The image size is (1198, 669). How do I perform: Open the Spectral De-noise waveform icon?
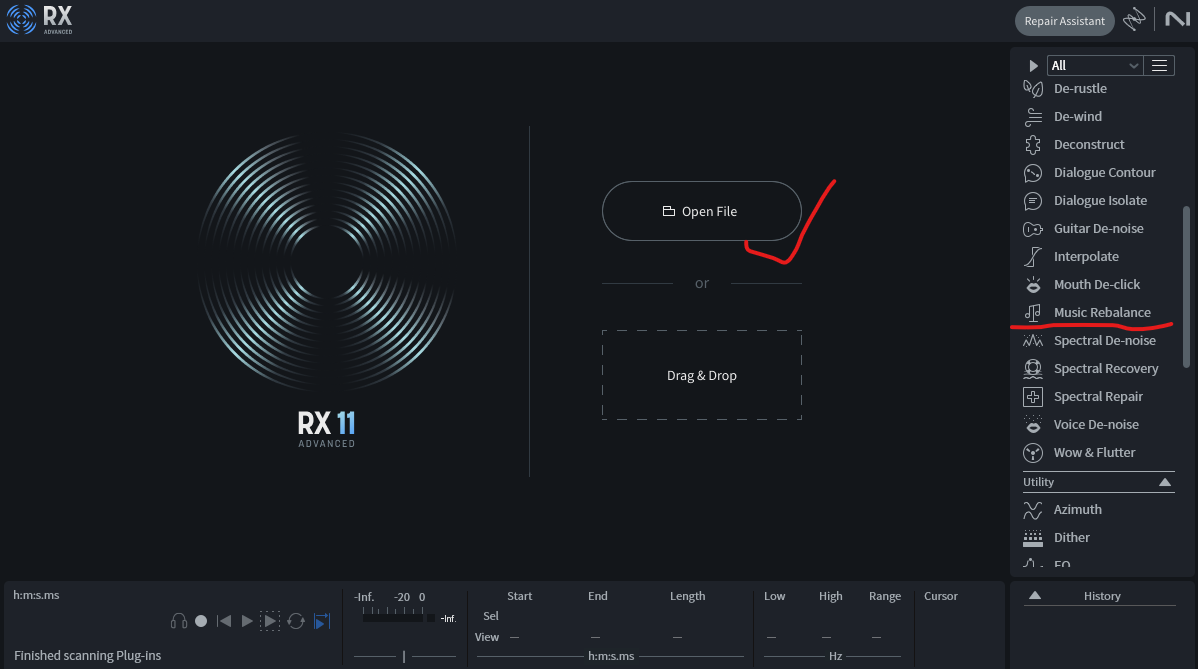(1033, 341)
